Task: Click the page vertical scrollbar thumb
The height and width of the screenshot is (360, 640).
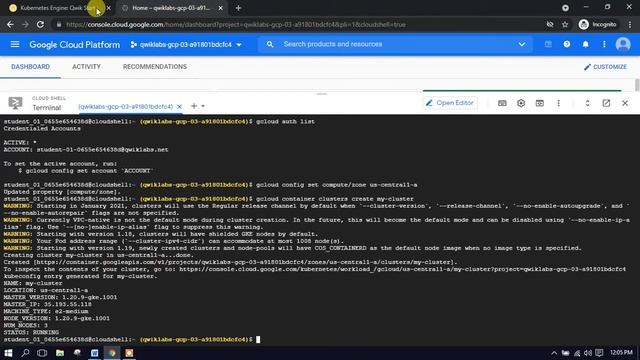Action: [x=637, y=85]
